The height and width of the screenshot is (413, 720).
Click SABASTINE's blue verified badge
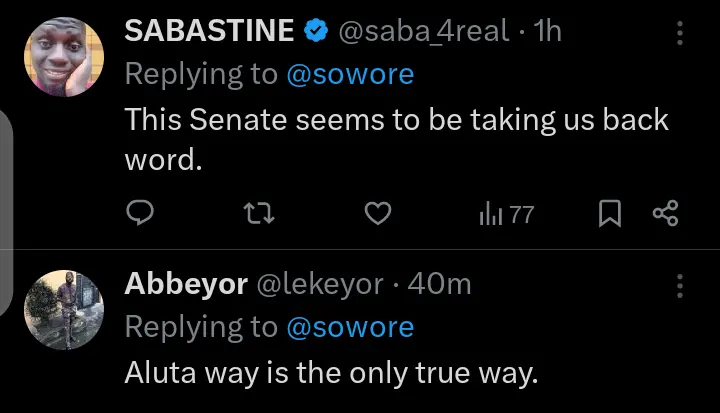pyautogui.click(x=315, y=32)
